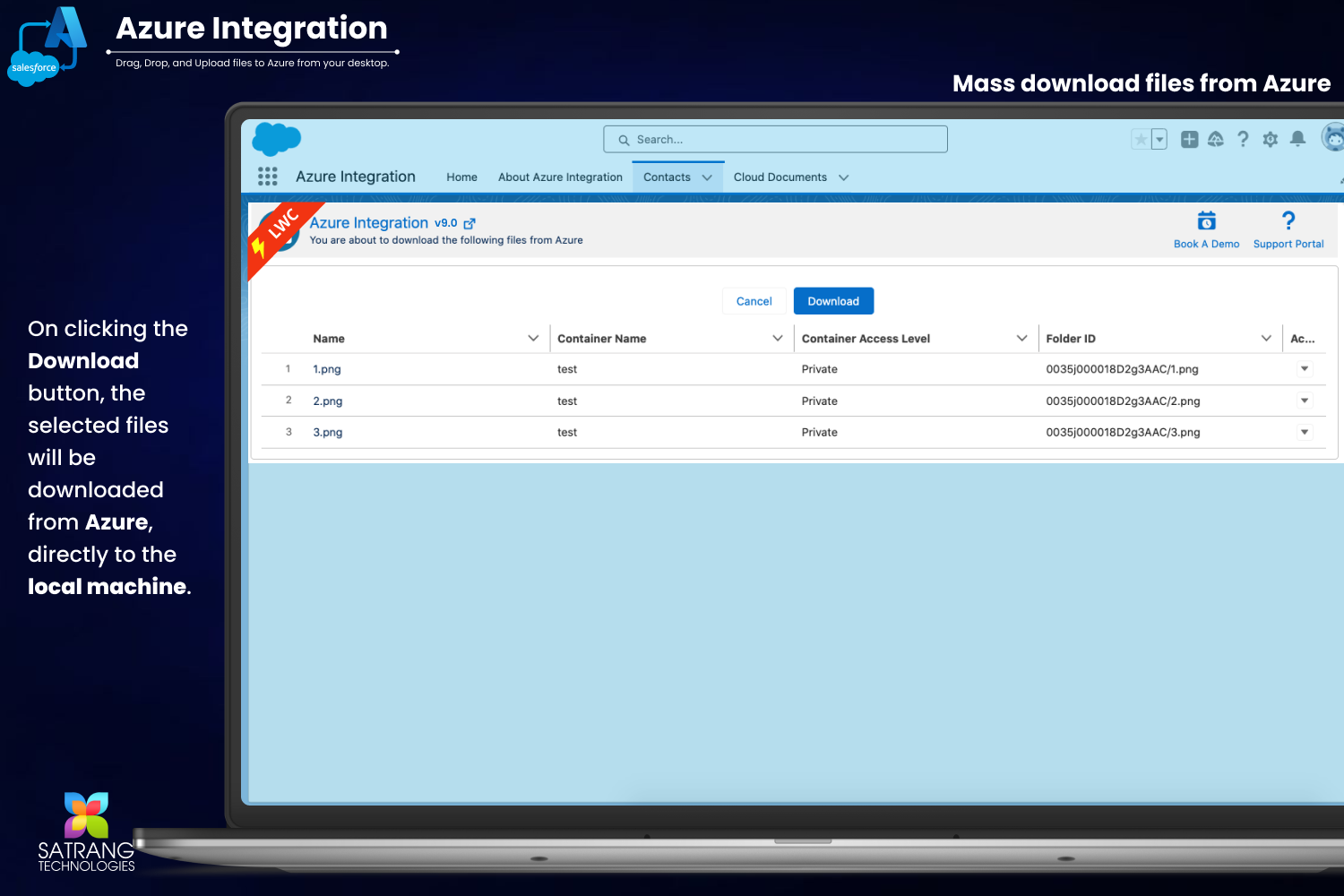Viewport: 1344px width, 896px height.
Task: Open the 1.png file link
Action: coord(327,369)
